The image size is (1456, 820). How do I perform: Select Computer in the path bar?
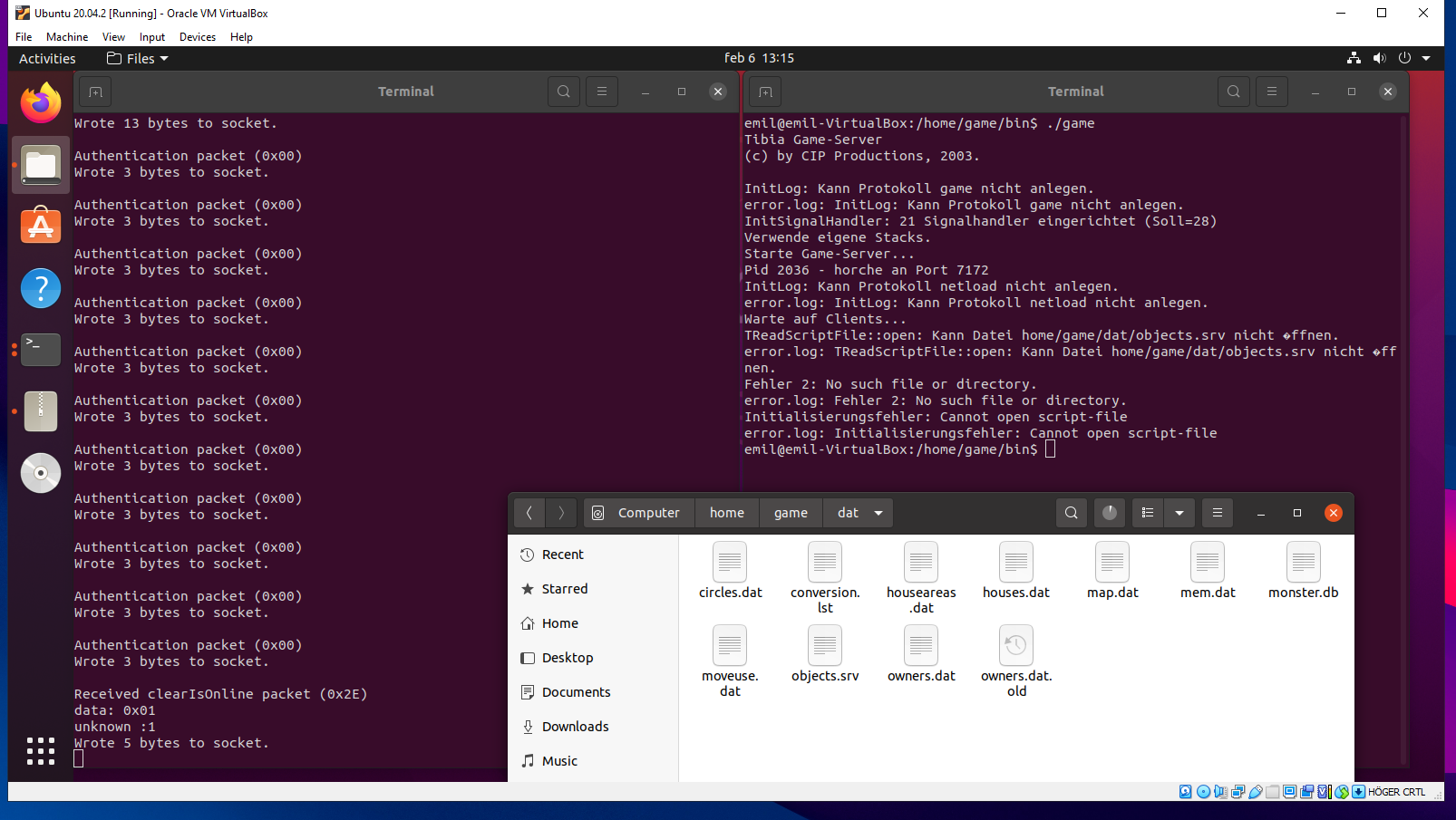(639, 513)
